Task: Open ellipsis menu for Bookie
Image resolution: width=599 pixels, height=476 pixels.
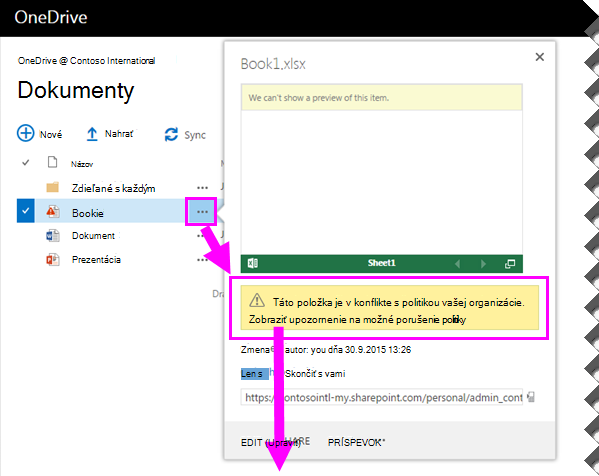Action: [x=202, y=212]
